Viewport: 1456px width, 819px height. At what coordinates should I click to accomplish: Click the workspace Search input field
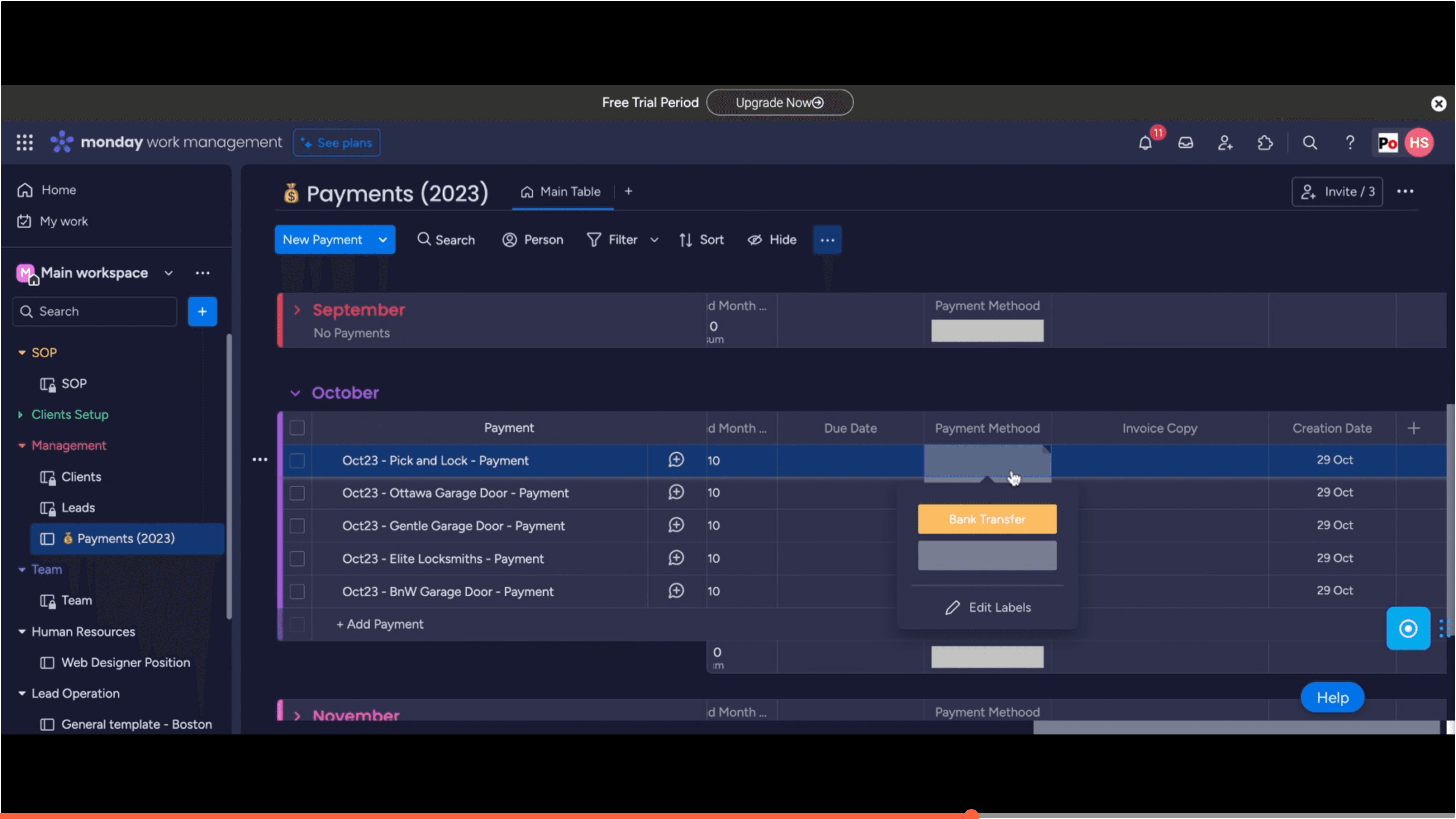94,311
